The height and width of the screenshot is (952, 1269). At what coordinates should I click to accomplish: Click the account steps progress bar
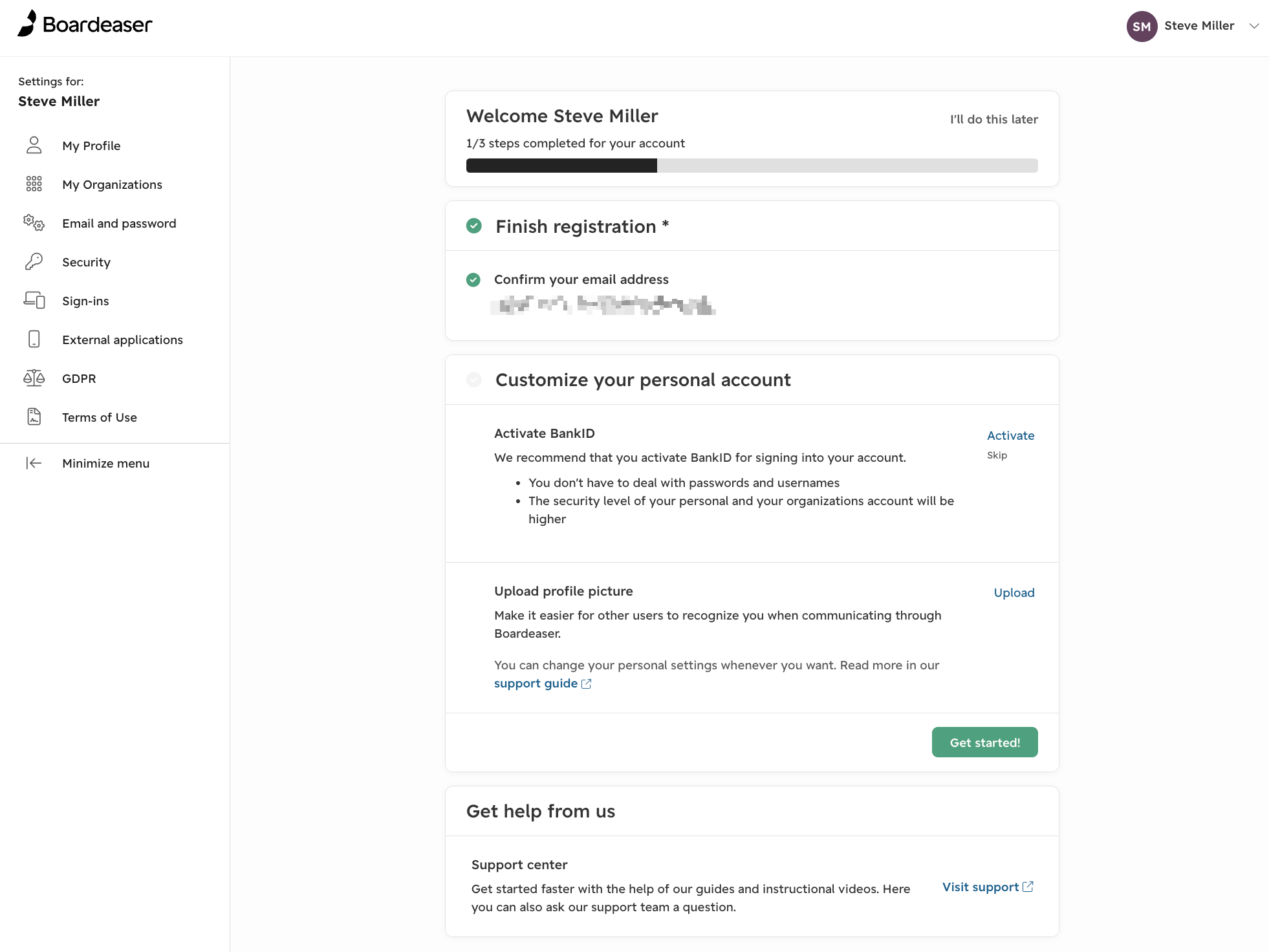(752, 166)
